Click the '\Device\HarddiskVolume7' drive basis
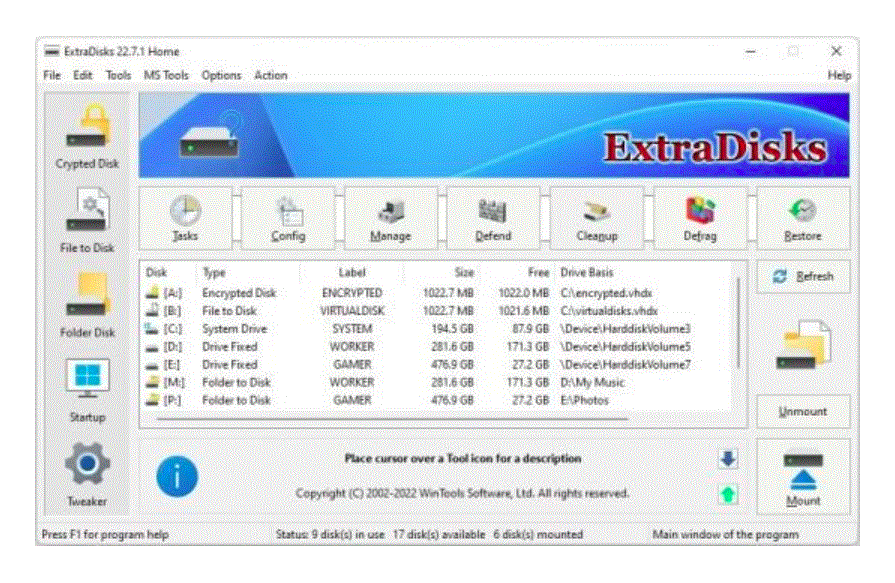This screenshot has width=895, height=583. click(x=626, y=364)
